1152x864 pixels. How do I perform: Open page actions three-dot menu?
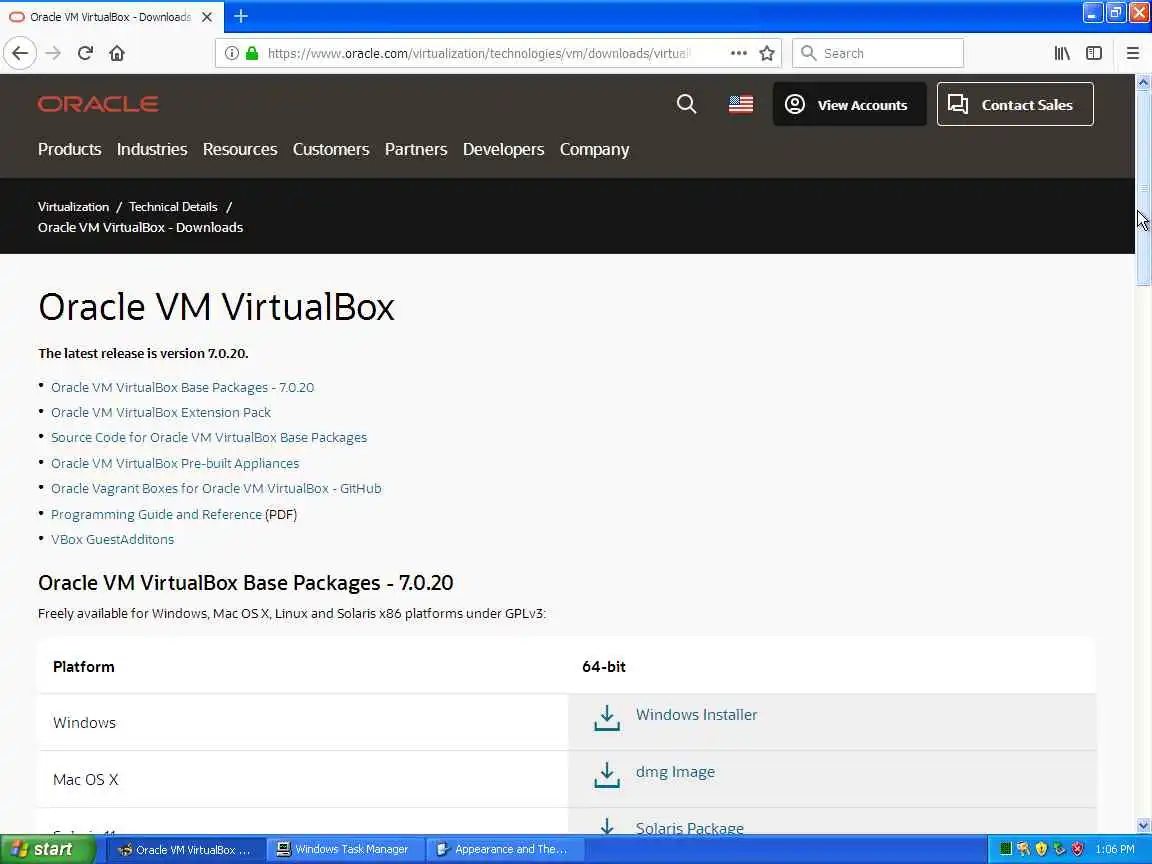[738, 53]
